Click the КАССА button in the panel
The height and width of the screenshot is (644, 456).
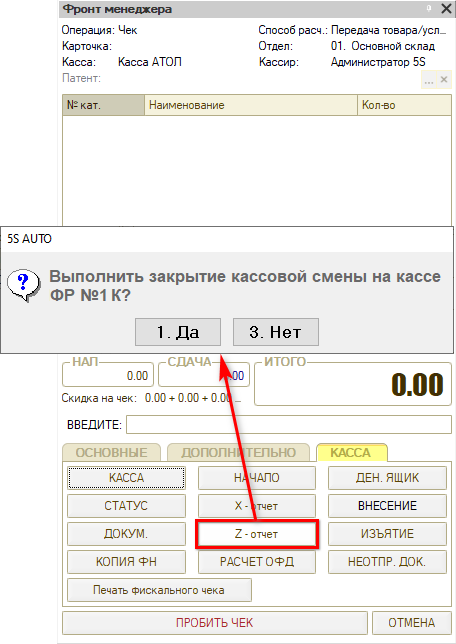(126, 478)
